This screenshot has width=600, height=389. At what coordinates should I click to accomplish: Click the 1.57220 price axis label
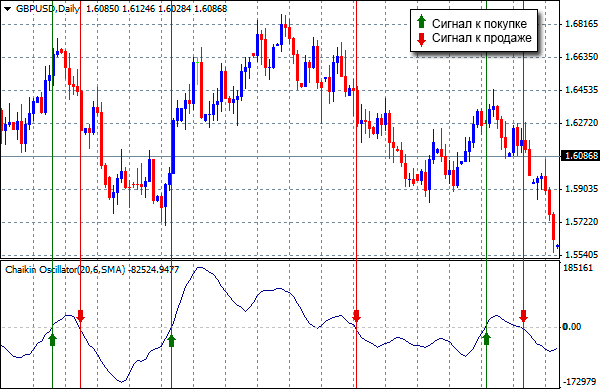[x=581, y=221]
